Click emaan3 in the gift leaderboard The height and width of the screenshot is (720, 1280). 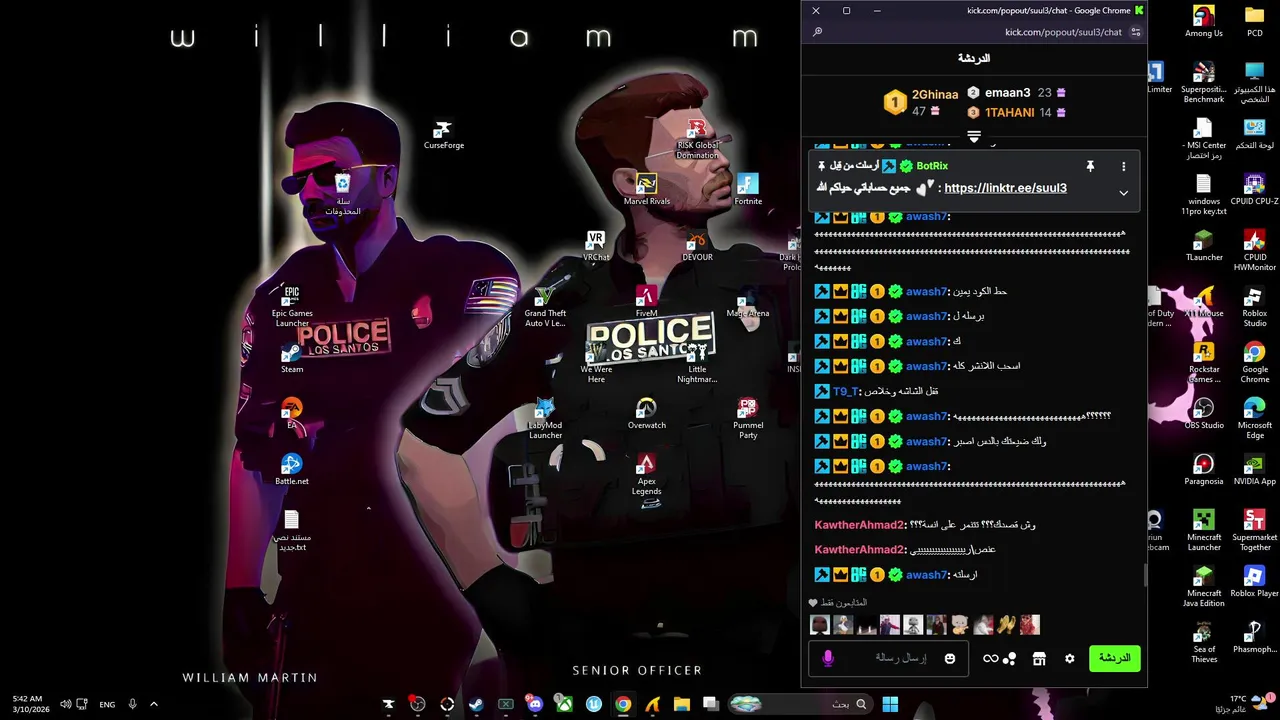1007,93
